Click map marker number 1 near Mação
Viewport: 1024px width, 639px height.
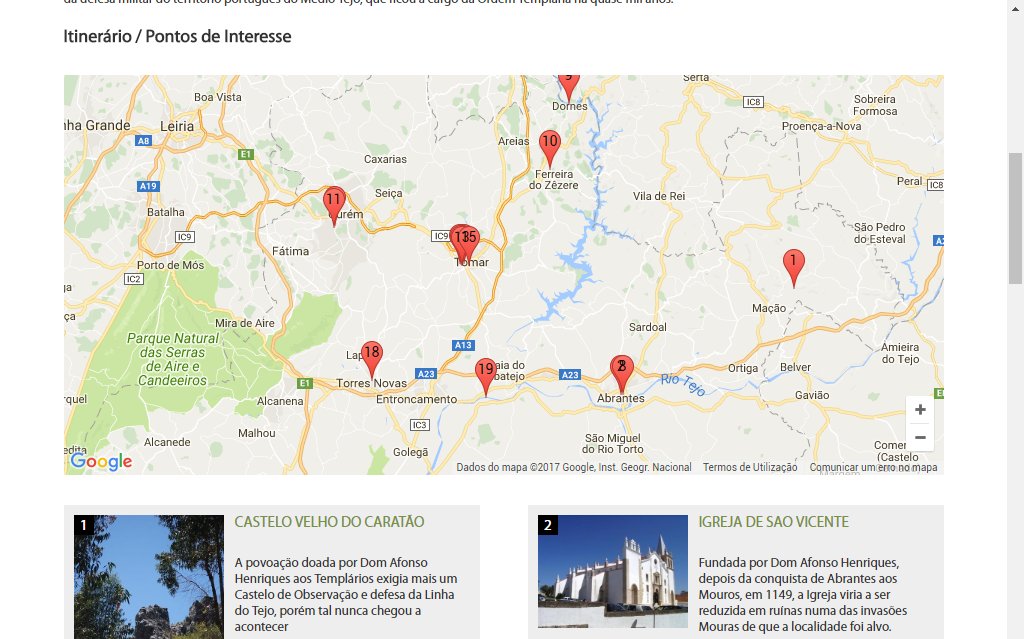point(793,265)
